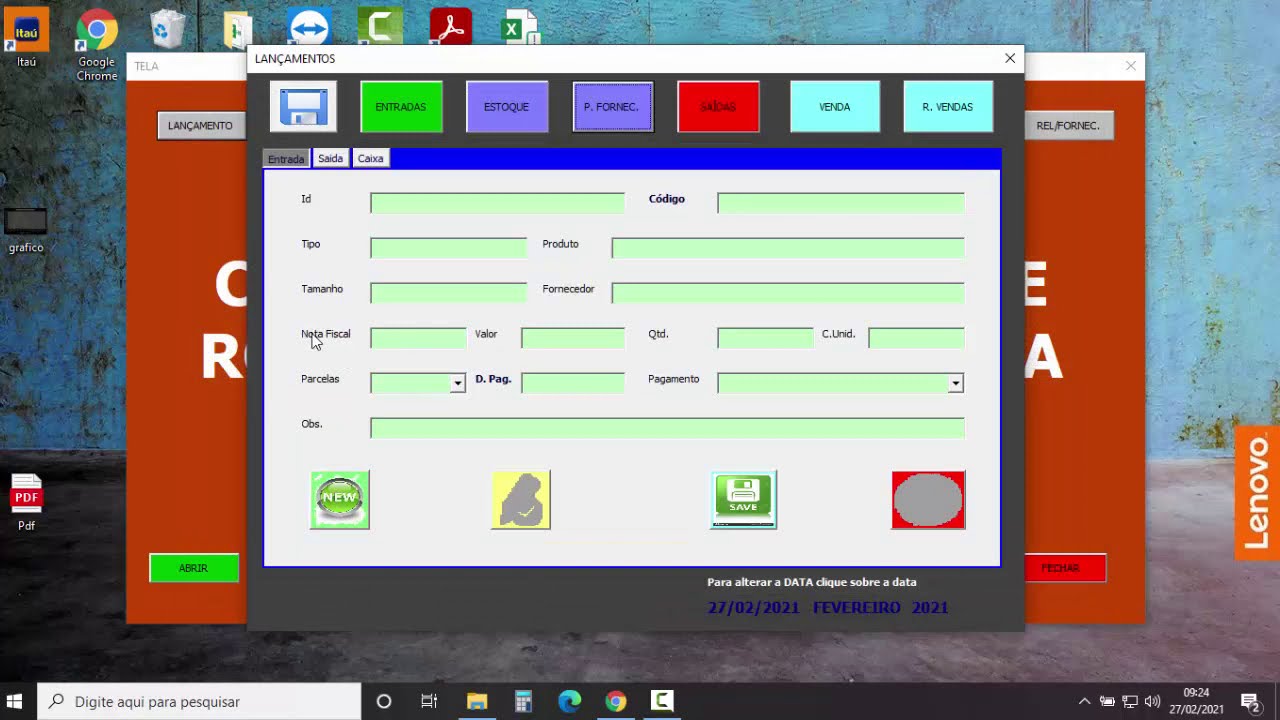Open Itaú desktop shortcut

tap(26, 39)
